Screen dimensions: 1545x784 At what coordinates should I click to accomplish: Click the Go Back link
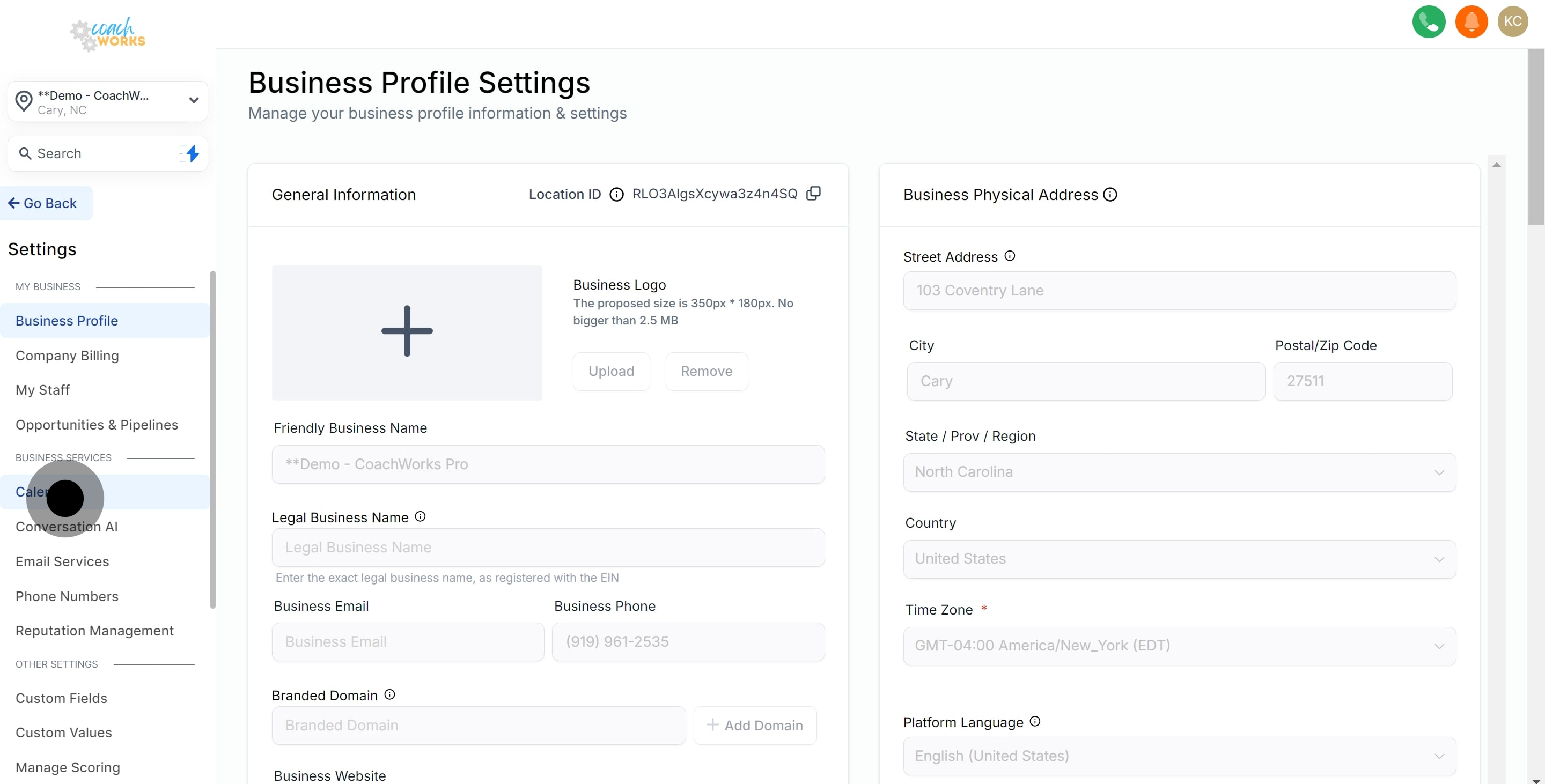pyautogui.click(x=43, y=204)
